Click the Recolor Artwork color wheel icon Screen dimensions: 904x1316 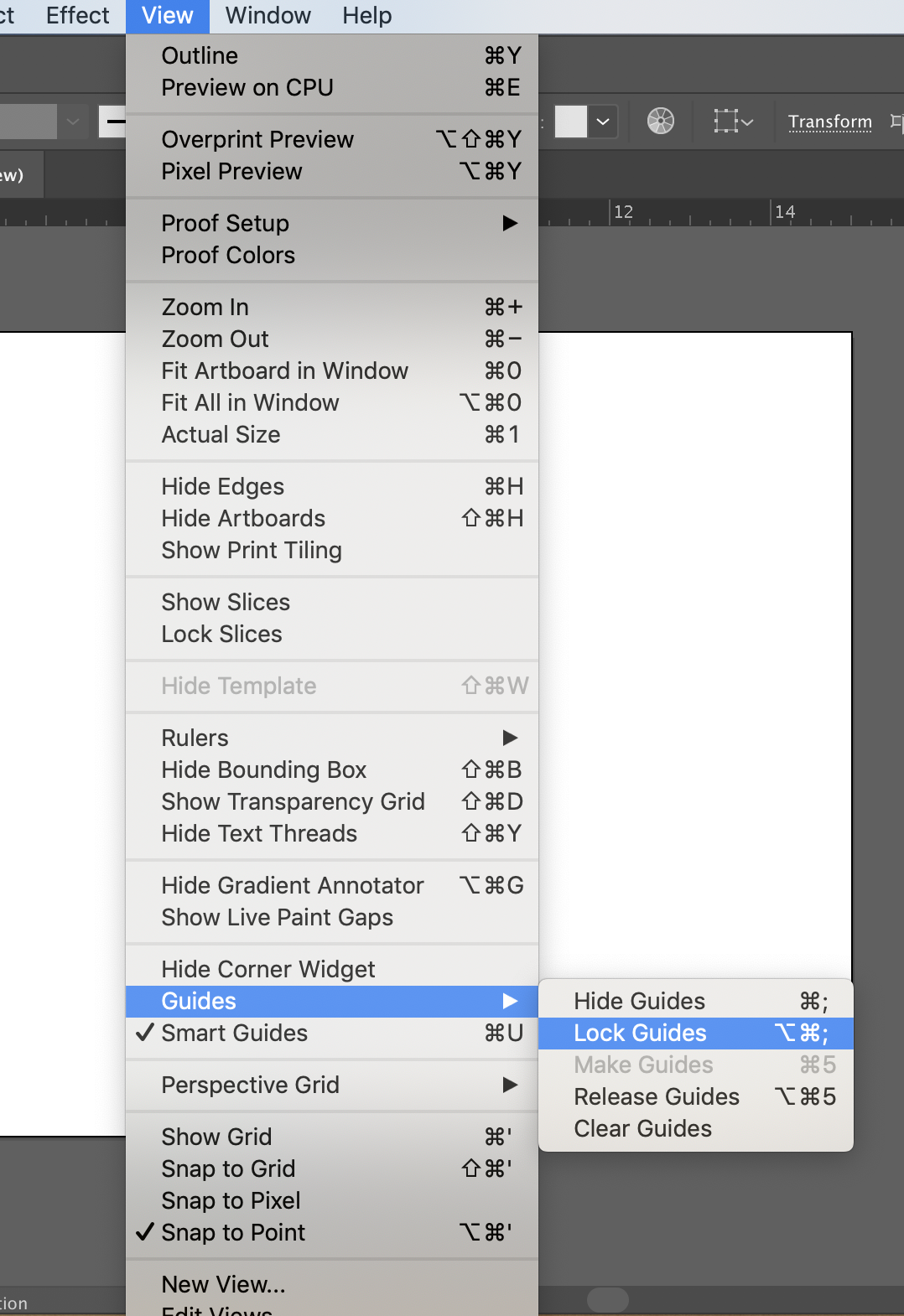(661, 122)
